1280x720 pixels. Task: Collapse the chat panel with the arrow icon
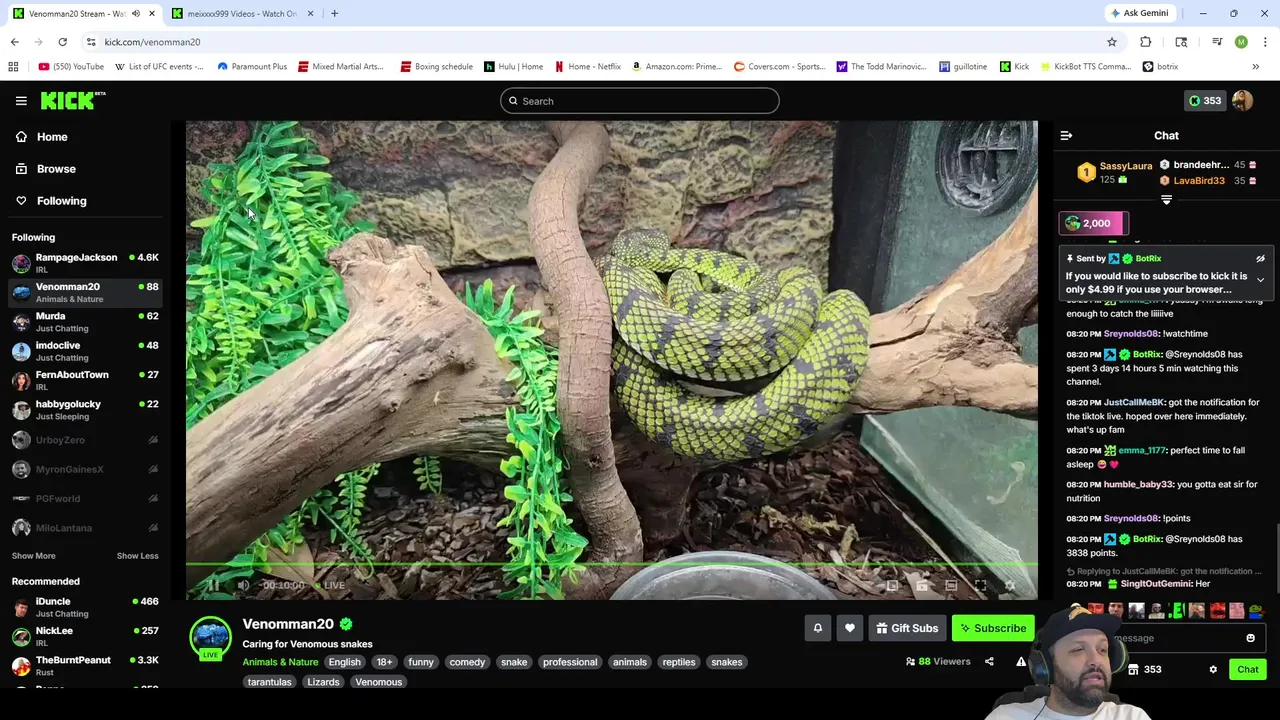click(1066, 136)
